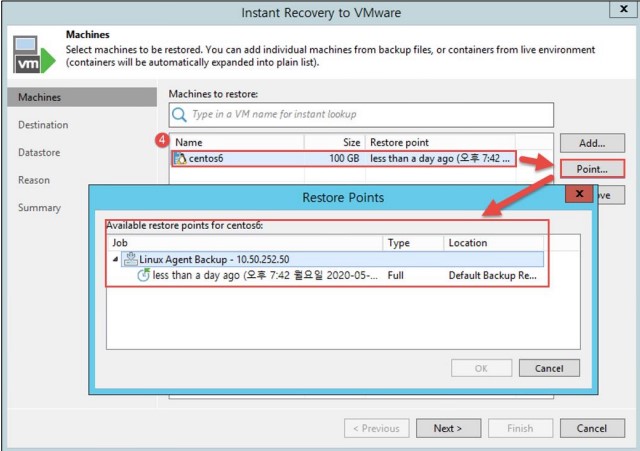Click the centos6 Linux penguin icon
This screenshot has width=640, height=451.
(x=180, y=158)
